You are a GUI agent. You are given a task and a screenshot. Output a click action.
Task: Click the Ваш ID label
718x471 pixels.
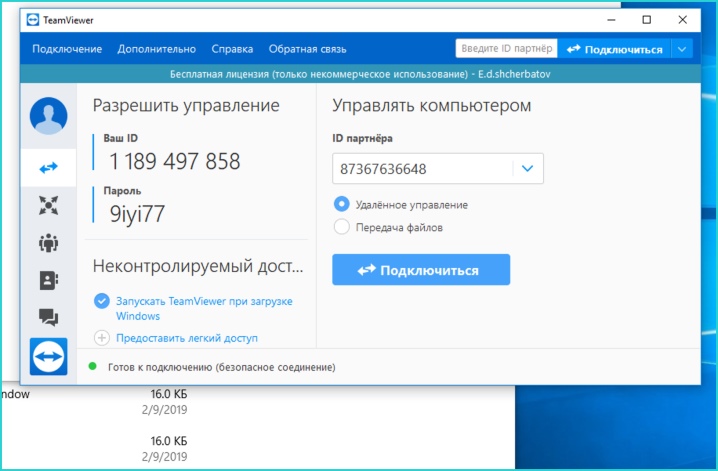[x=120, y=138]
